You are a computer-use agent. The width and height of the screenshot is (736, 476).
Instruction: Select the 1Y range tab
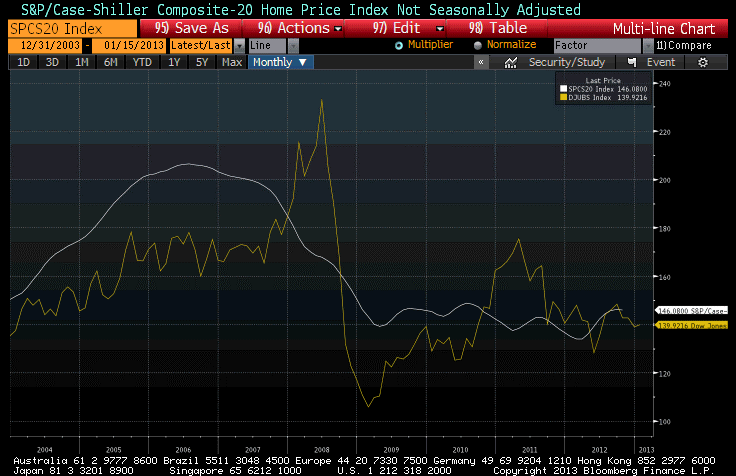(174, 62)
